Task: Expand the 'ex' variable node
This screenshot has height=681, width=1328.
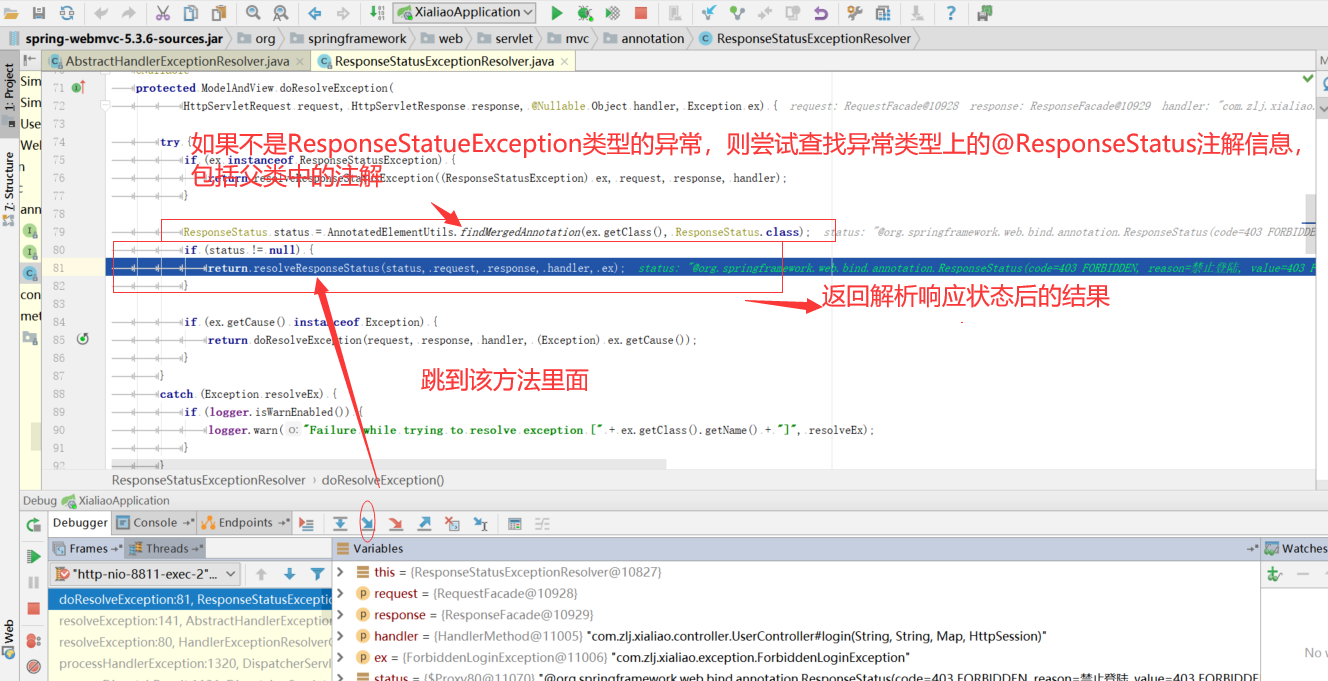Action: [x=340, y=657]
